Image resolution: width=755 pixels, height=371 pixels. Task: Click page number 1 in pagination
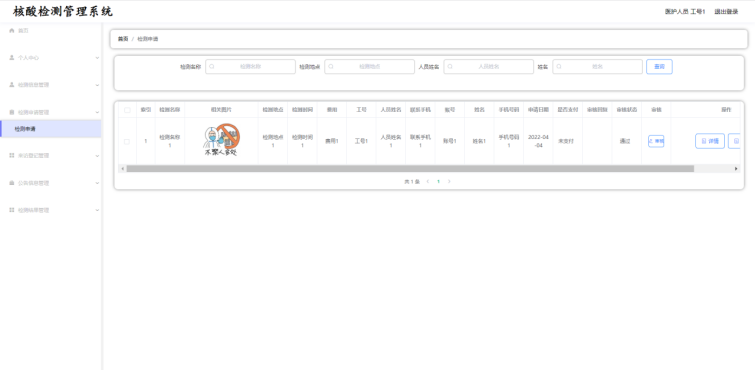438,181
